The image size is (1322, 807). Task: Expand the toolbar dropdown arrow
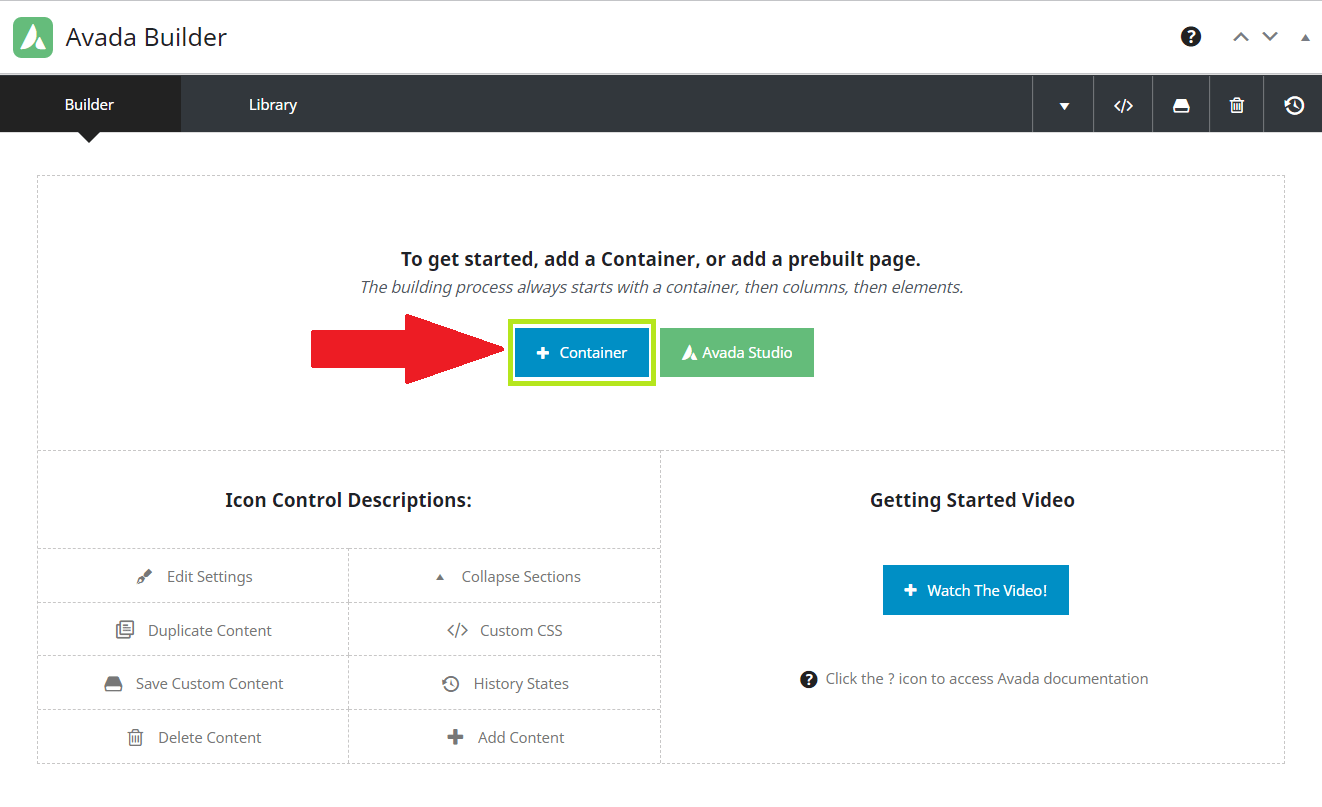[1064, 106]
